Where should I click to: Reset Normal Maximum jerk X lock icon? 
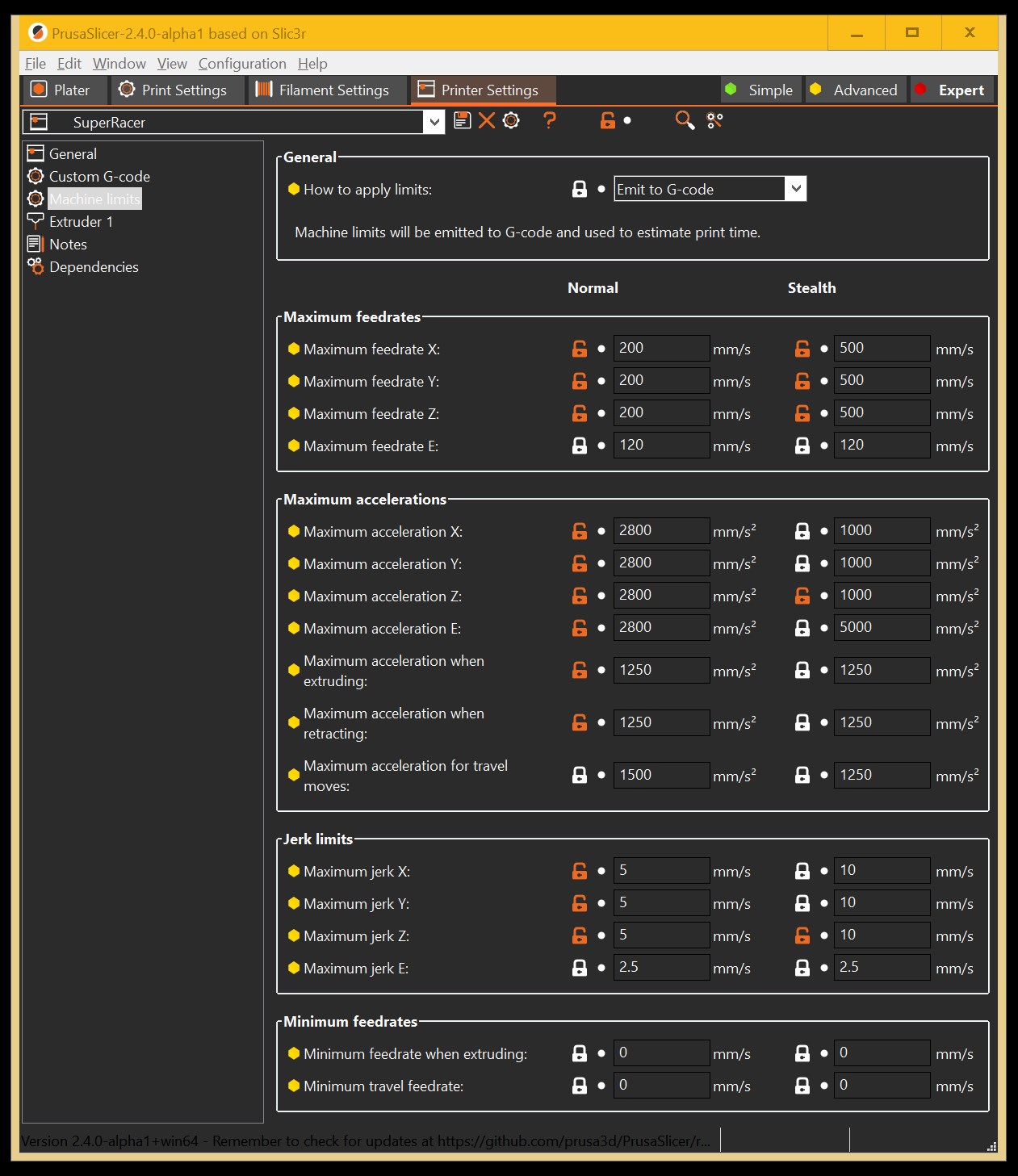coord(580,871)
